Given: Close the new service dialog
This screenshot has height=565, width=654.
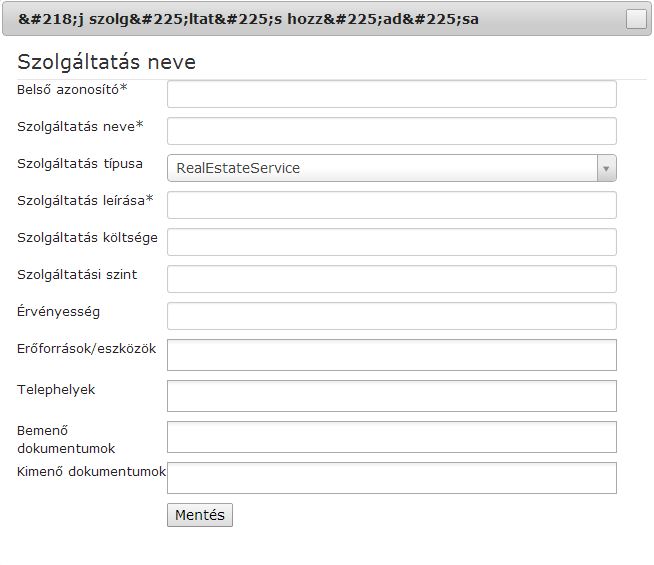Looking at the screenshot, I should tap(636, 20).
